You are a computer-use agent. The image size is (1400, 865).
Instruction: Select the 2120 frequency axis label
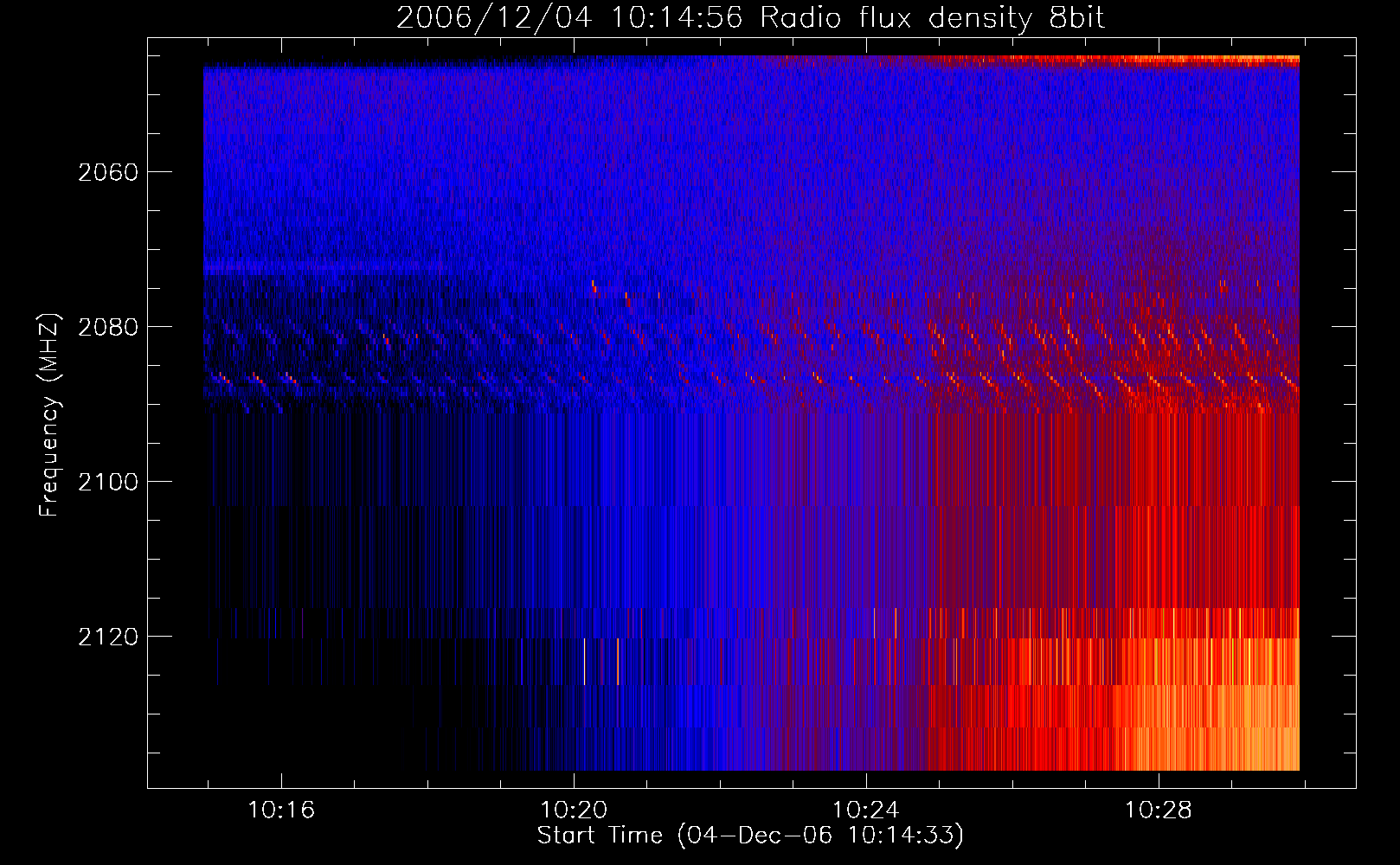point(108,637)
